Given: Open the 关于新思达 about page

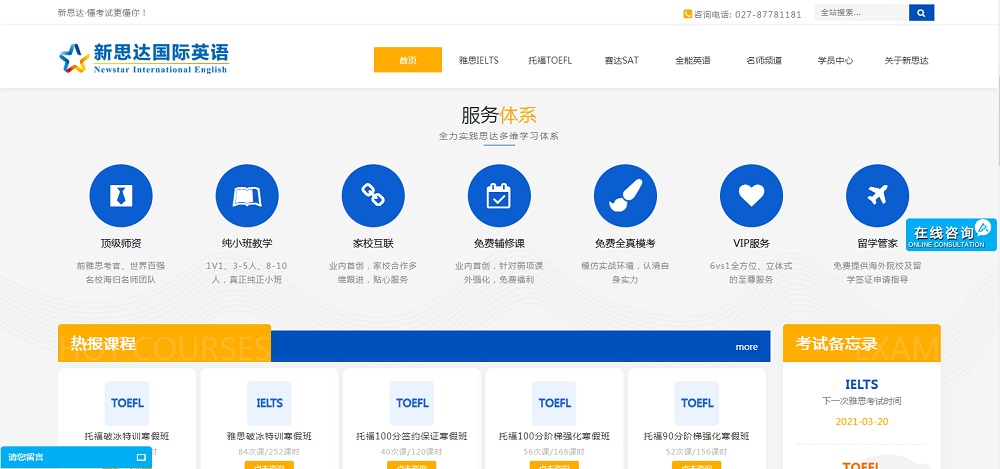Looking at the screenshot, I should click(906, 60).
